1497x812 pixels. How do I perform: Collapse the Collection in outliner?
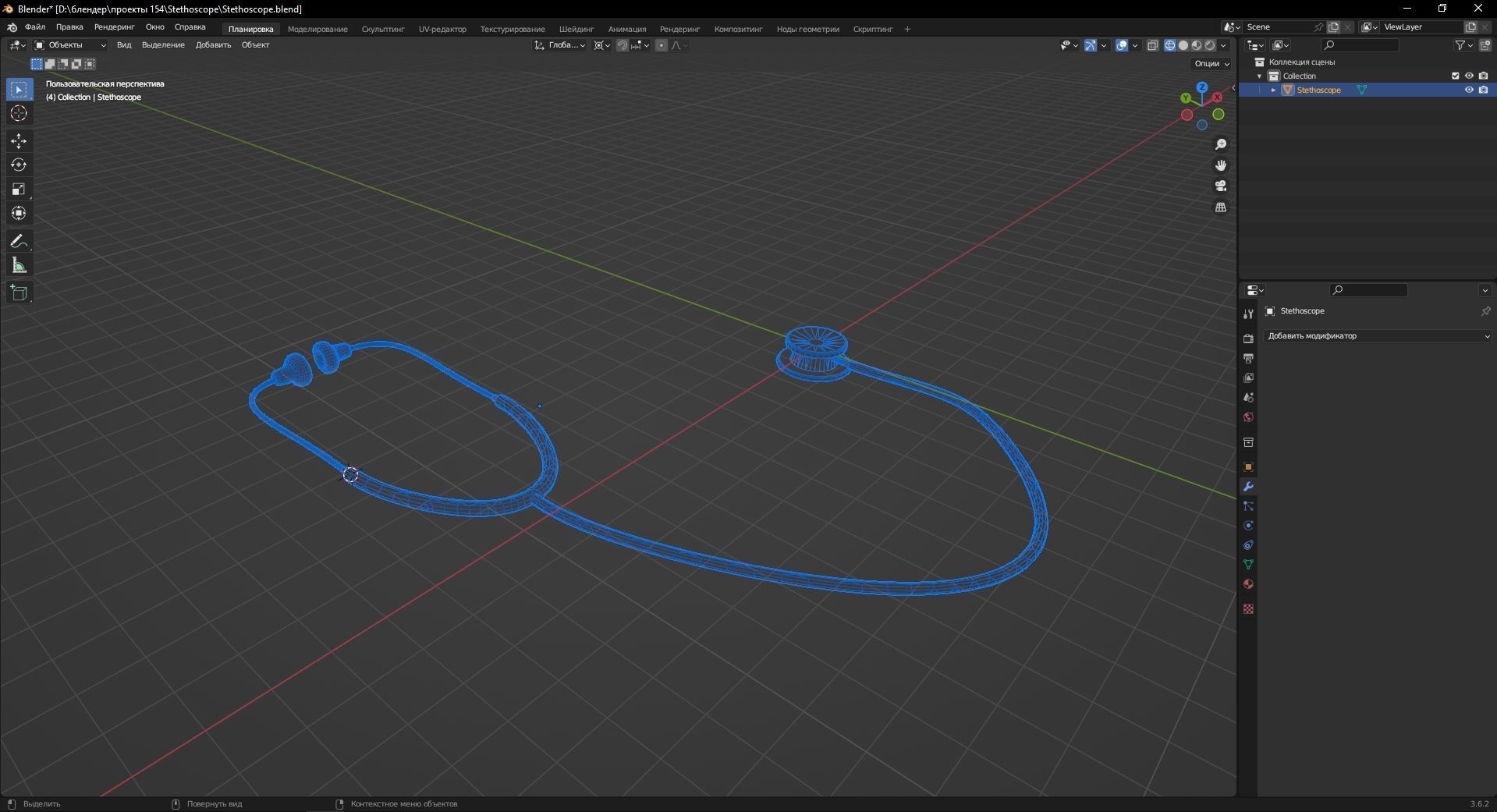click(x=1259, y=76)
